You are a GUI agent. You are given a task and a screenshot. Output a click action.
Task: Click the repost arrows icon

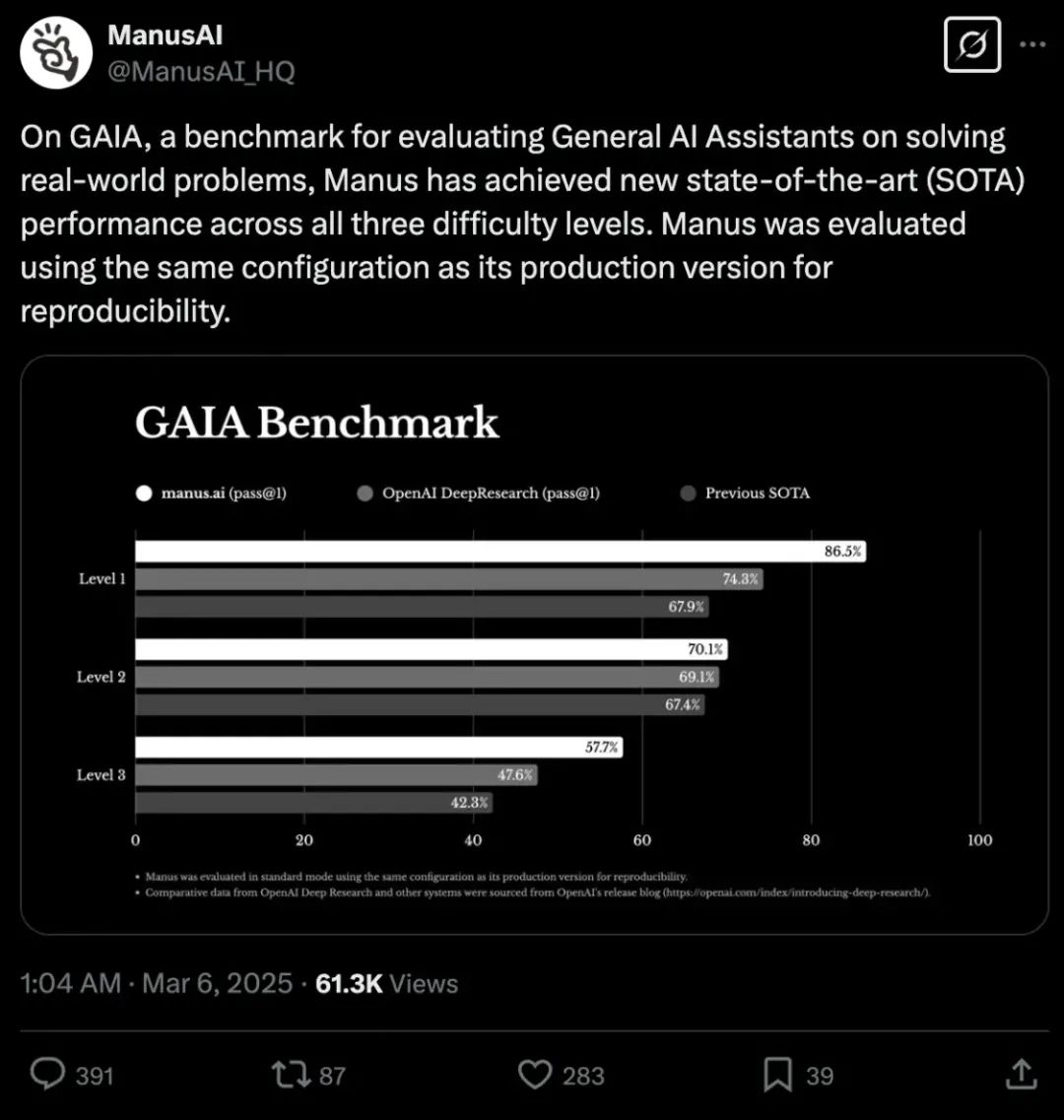[291, 1075]
